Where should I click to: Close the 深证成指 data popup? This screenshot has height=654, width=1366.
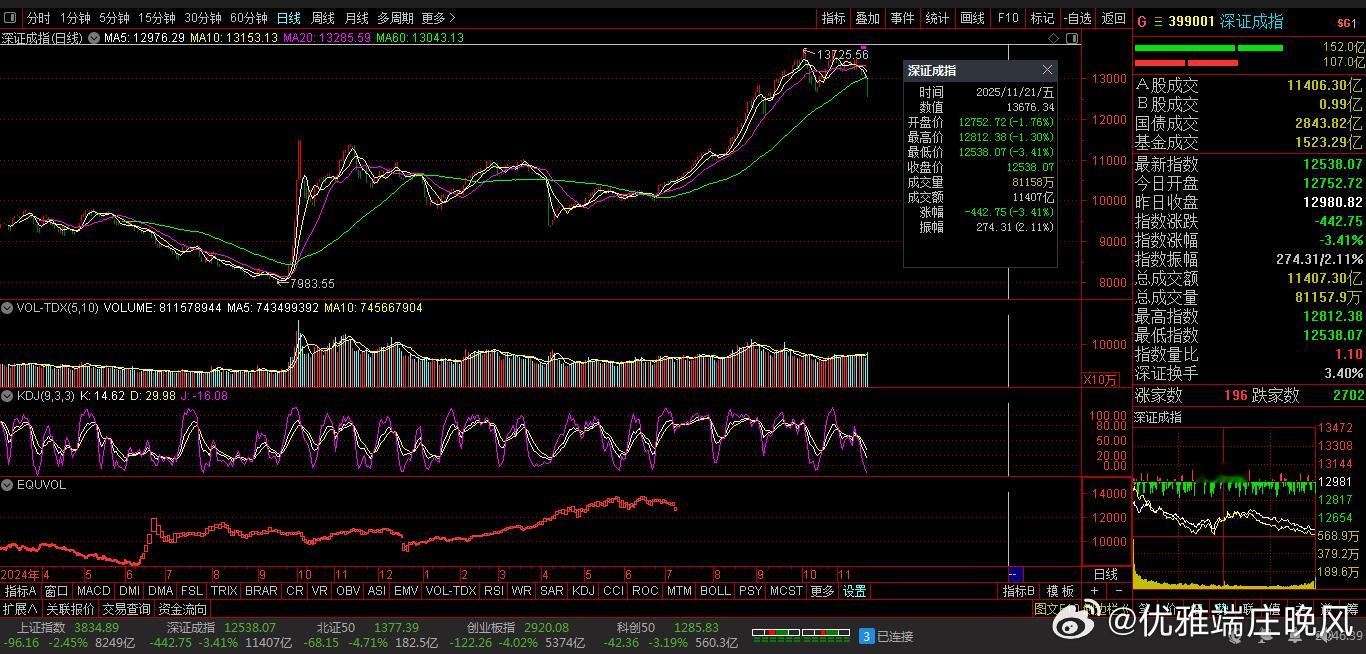coord(1047,70)
